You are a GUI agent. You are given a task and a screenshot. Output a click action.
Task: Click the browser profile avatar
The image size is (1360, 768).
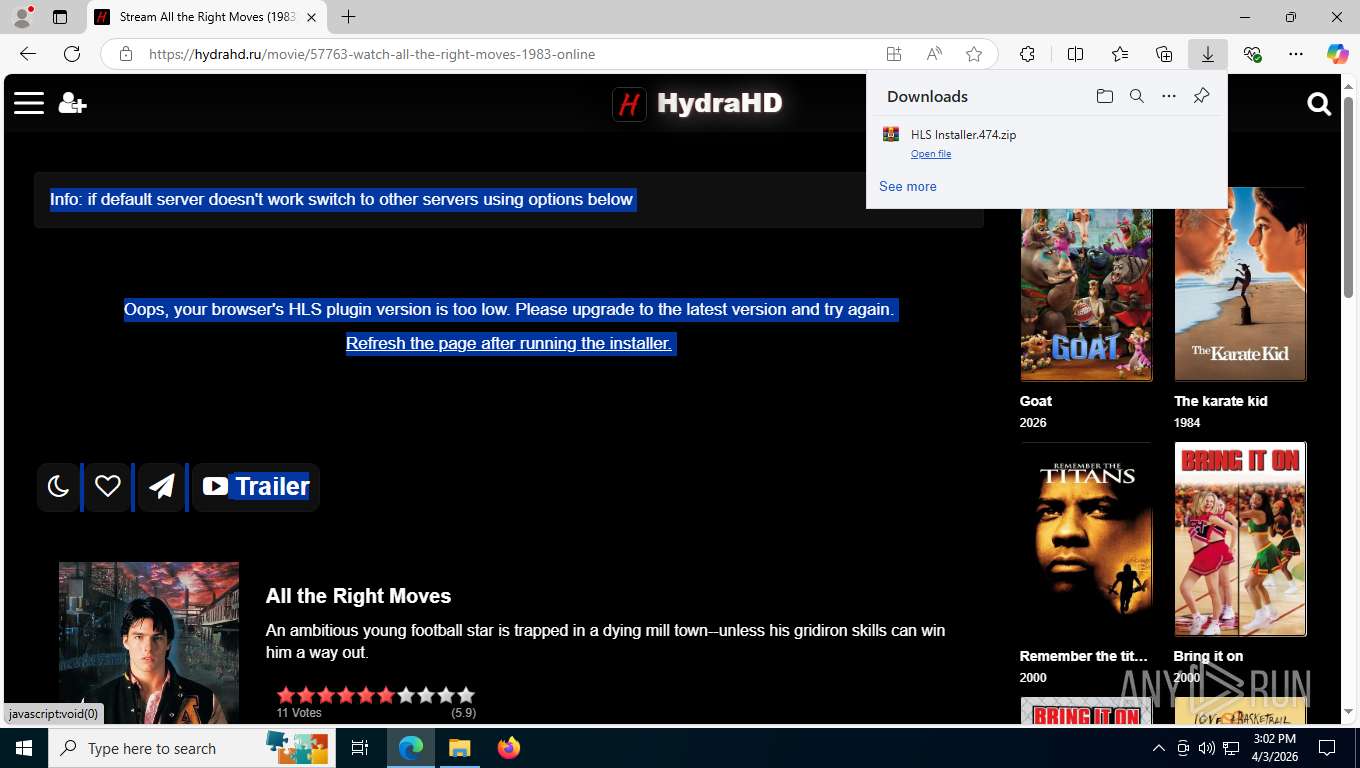pyautogui.click(x=21, y=17)
